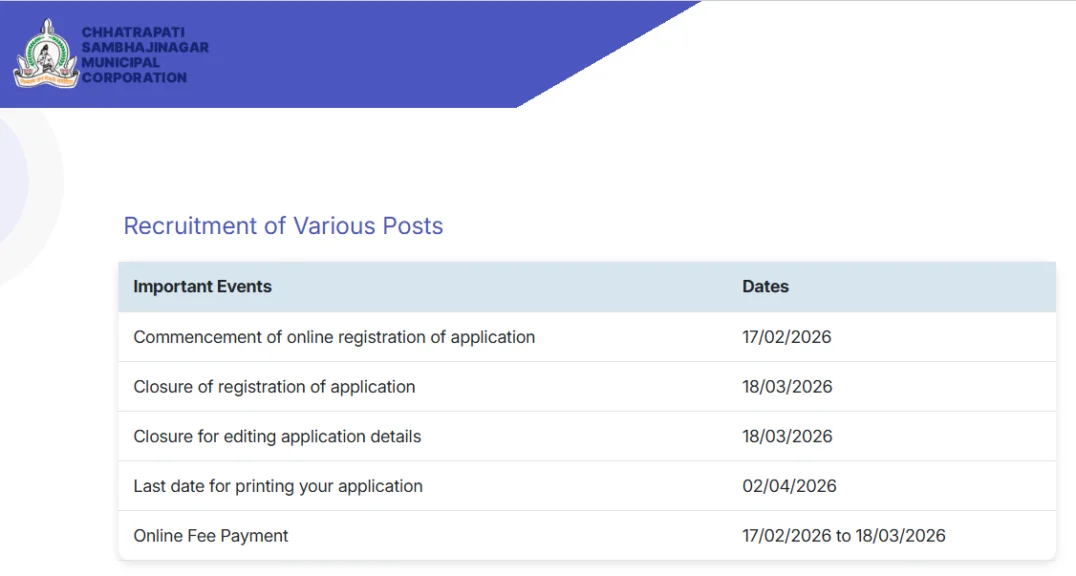Select the Closure for editing application details row
The height and width of the screenshot is (576, 1076).
(587, 436)
